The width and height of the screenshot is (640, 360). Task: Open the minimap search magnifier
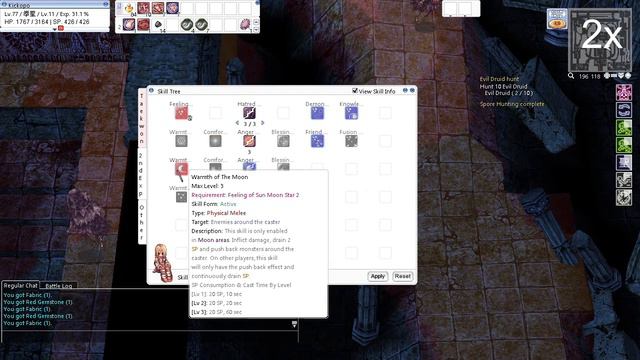571,76
